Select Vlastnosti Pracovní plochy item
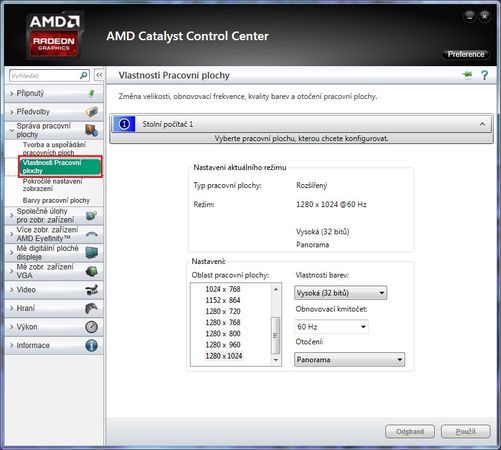 coord(60,167)
